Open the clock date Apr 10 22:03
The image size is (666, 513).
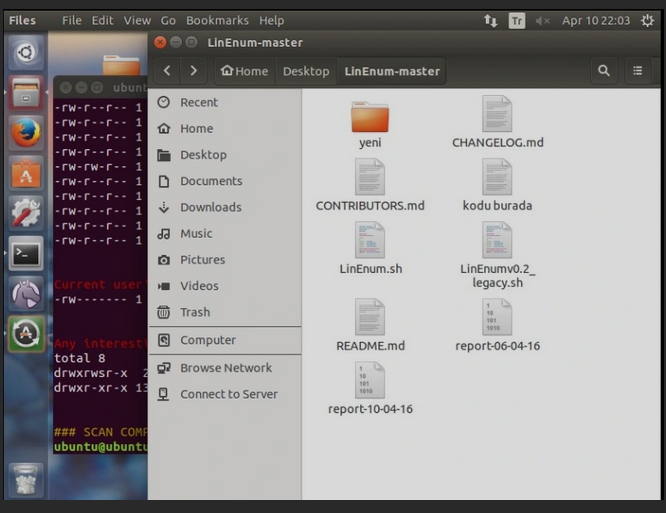(x=596, y=20)
